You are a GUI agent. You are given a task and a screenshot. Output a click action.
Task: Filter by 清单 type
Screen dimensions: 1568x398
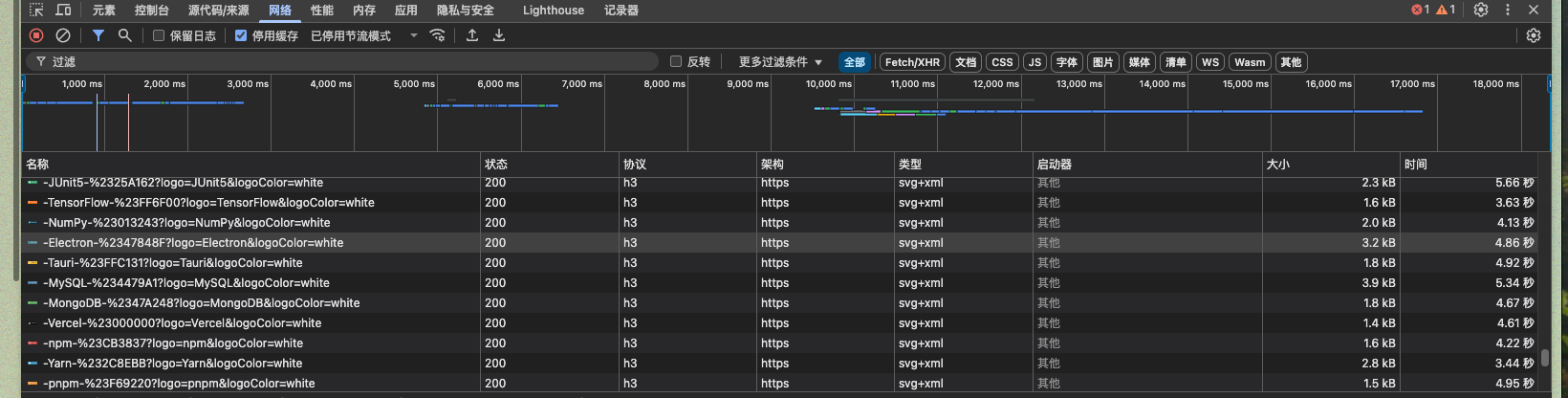tap(1176, 62)
